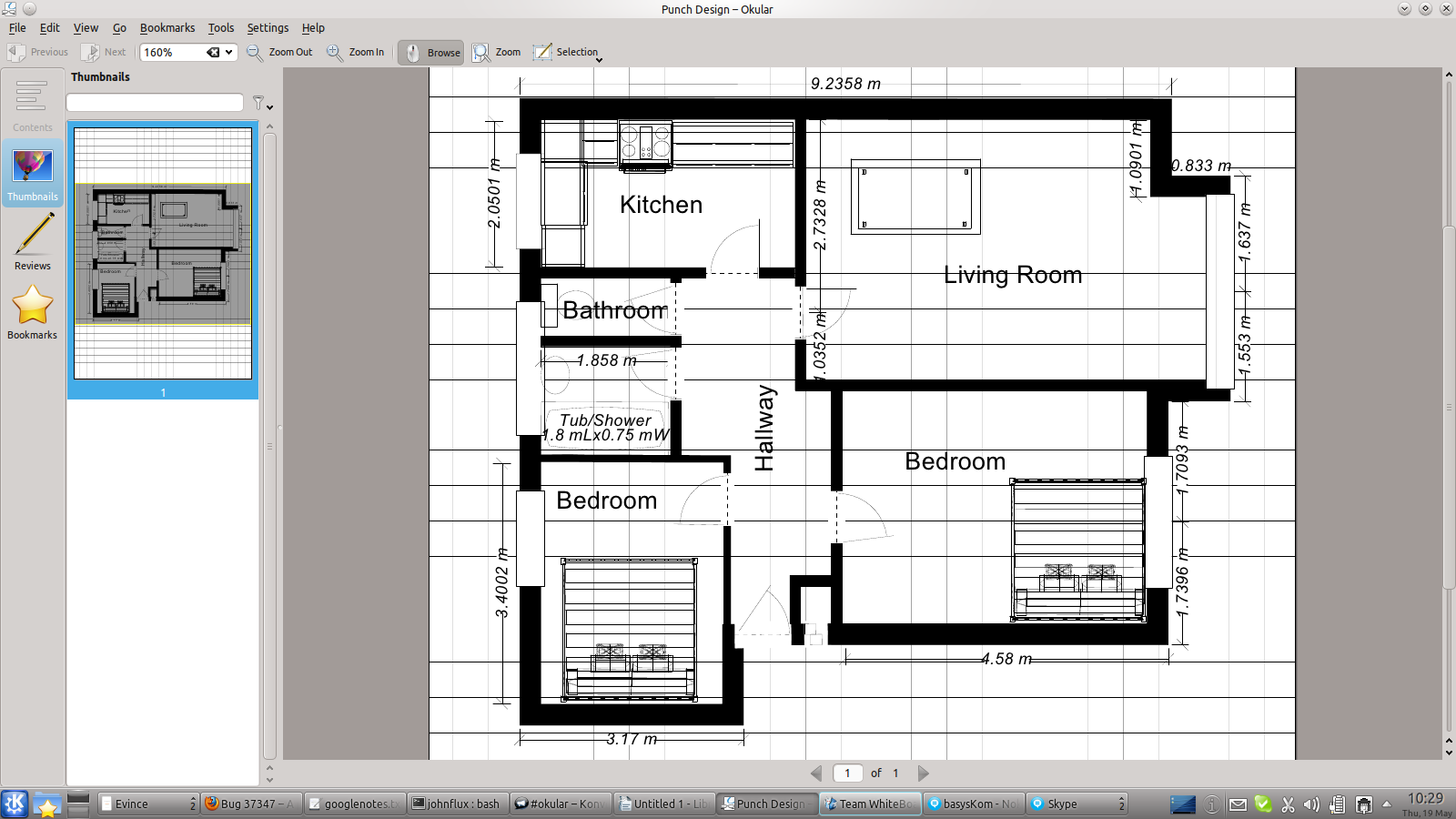
Task: Open the thumbnail filter options dropdown
Action: point(262,104)
